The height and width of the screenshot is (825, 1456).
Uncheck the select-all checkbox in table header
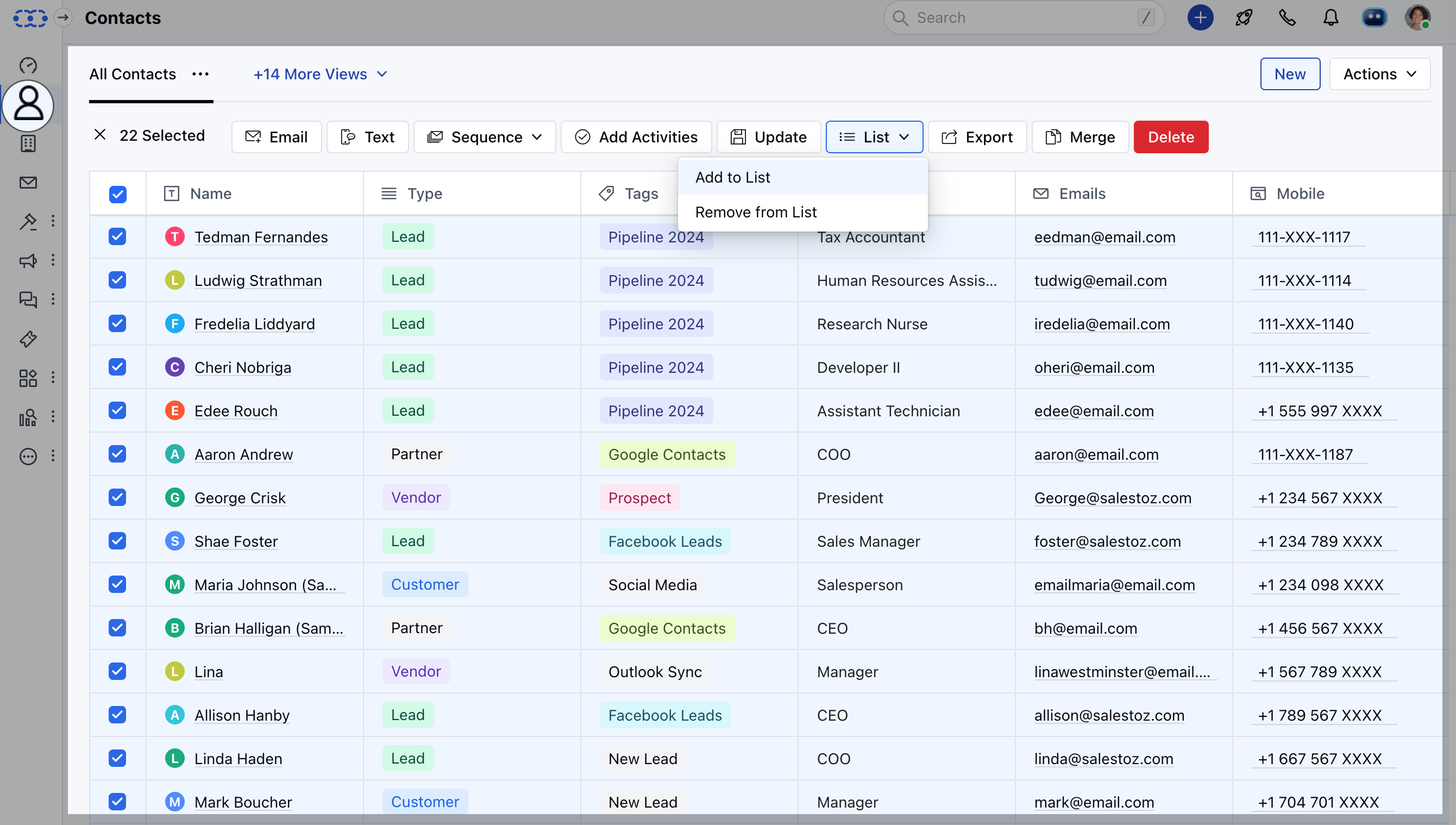pos(117,194)
